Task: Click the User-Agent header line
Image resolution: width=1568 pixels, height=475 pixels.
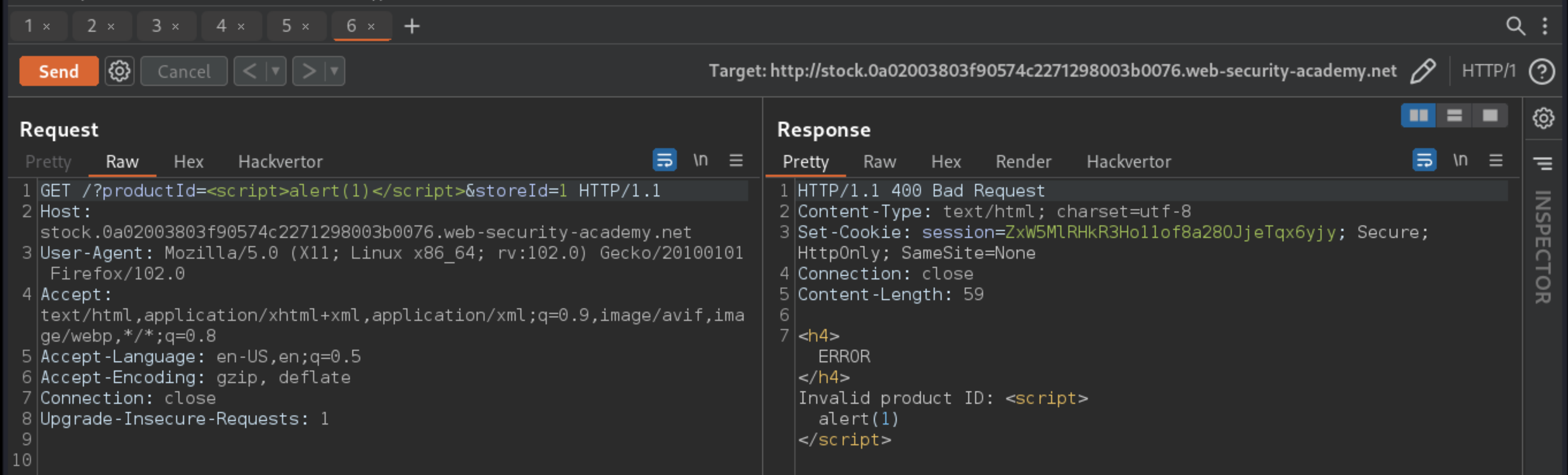Action: (391, 263)
